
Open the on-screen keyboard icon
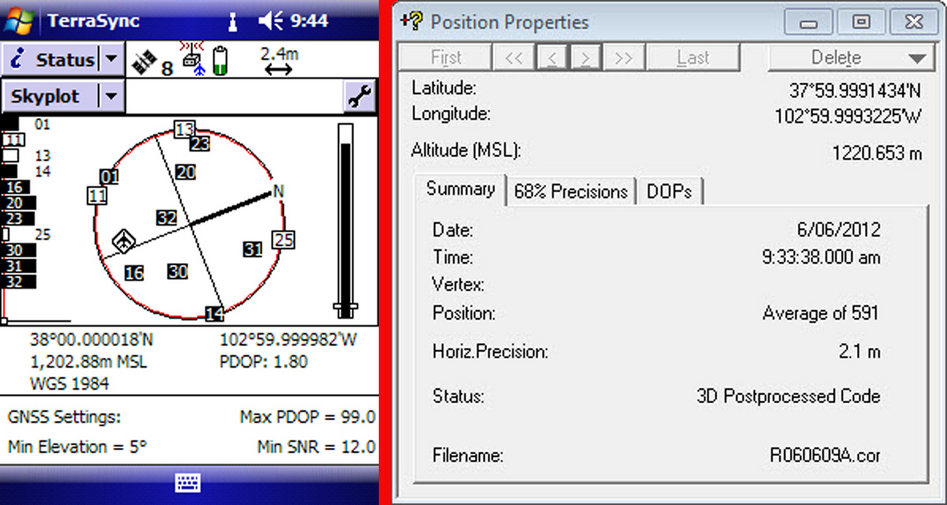click(x=188, y=483)
